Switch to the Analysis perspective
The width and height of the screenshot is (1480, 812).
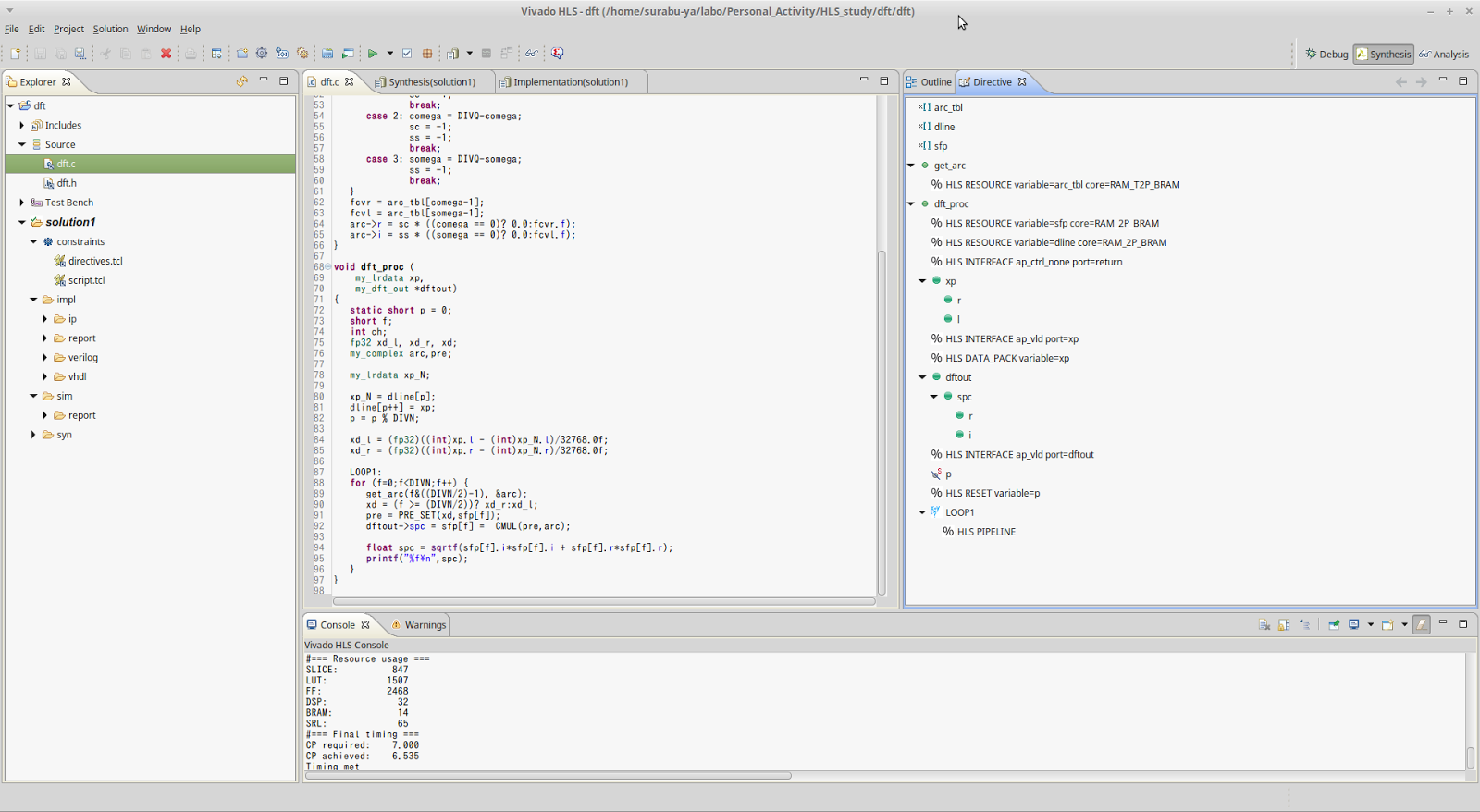click(x=1444, y=55)
